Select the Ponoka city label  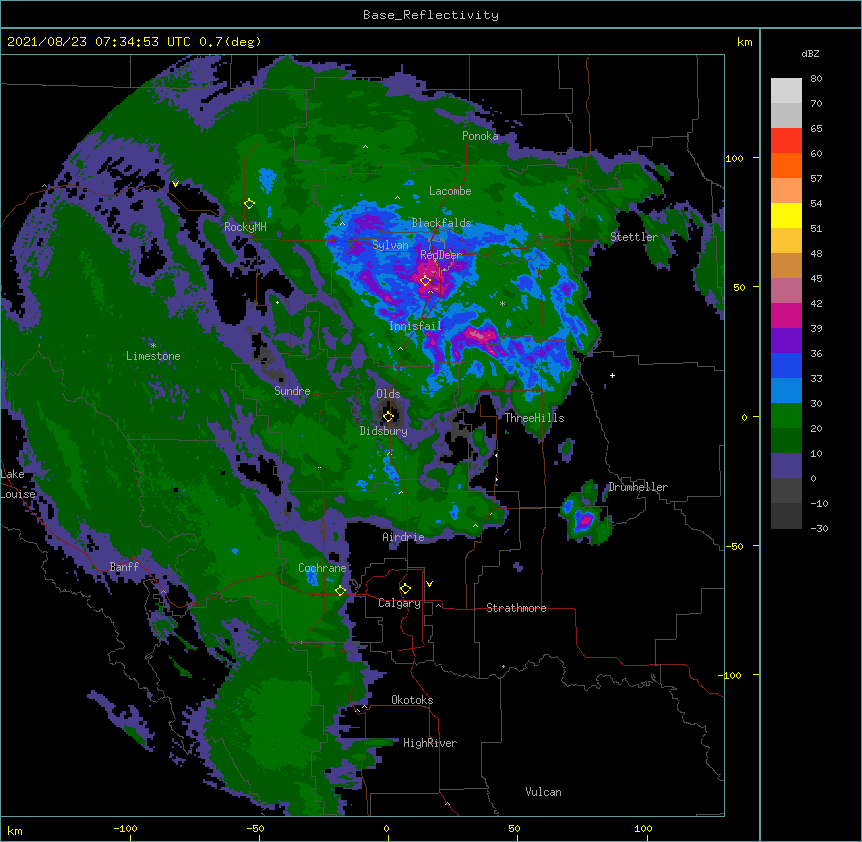[480, 136]
